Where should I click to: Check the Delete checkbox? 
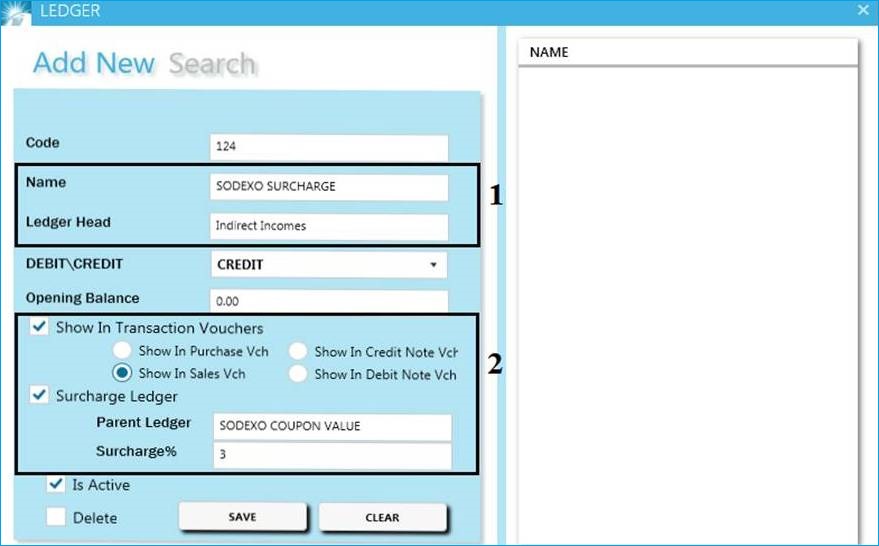[55, 517]
